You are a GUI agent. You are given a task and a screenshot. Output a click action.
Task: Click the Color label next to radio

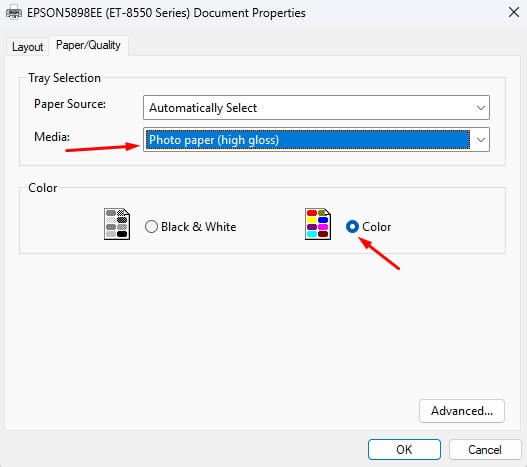coord(376,227)
